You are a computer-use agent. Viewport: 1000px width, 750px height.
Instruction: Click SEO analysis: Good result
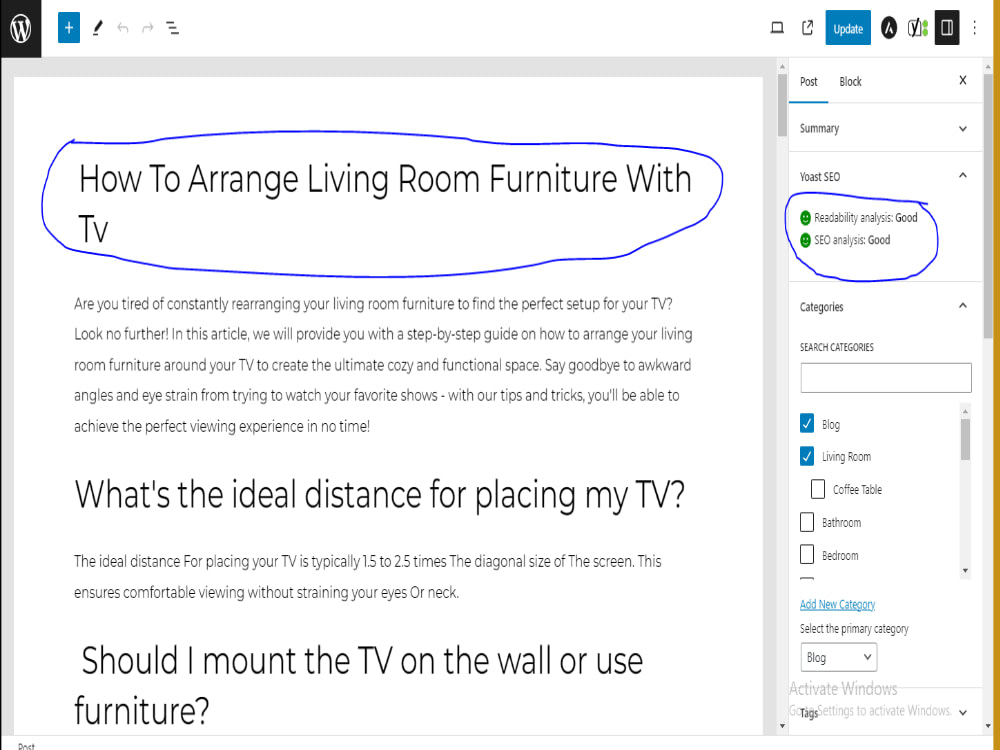tap(845, 240)
